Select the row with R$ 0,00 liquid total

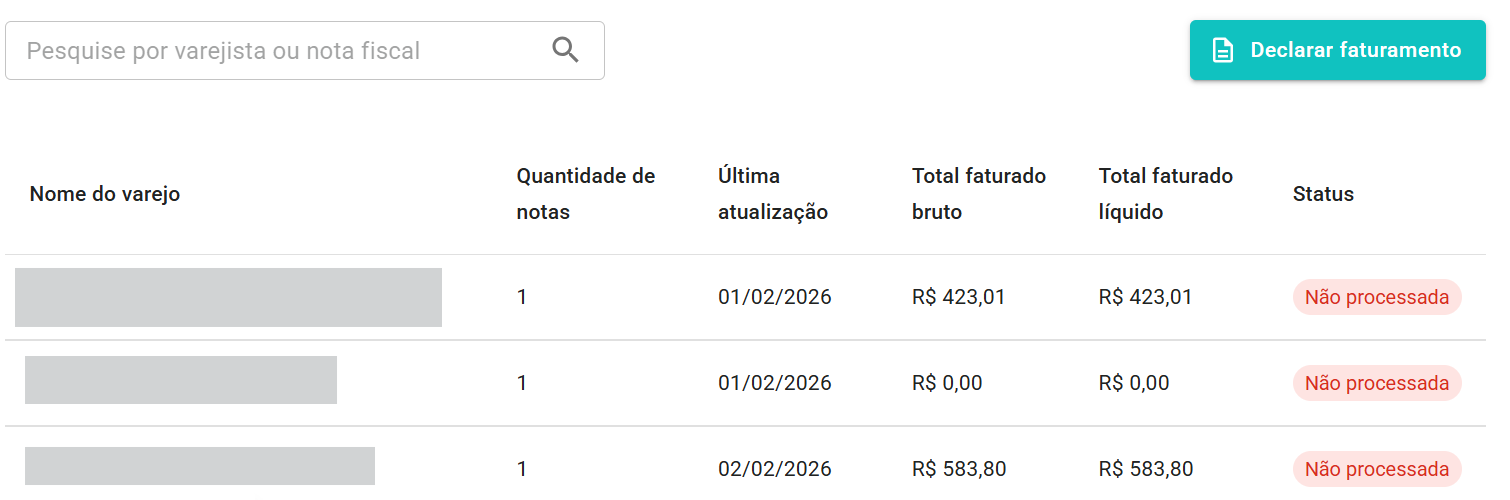click(1133, 383)
